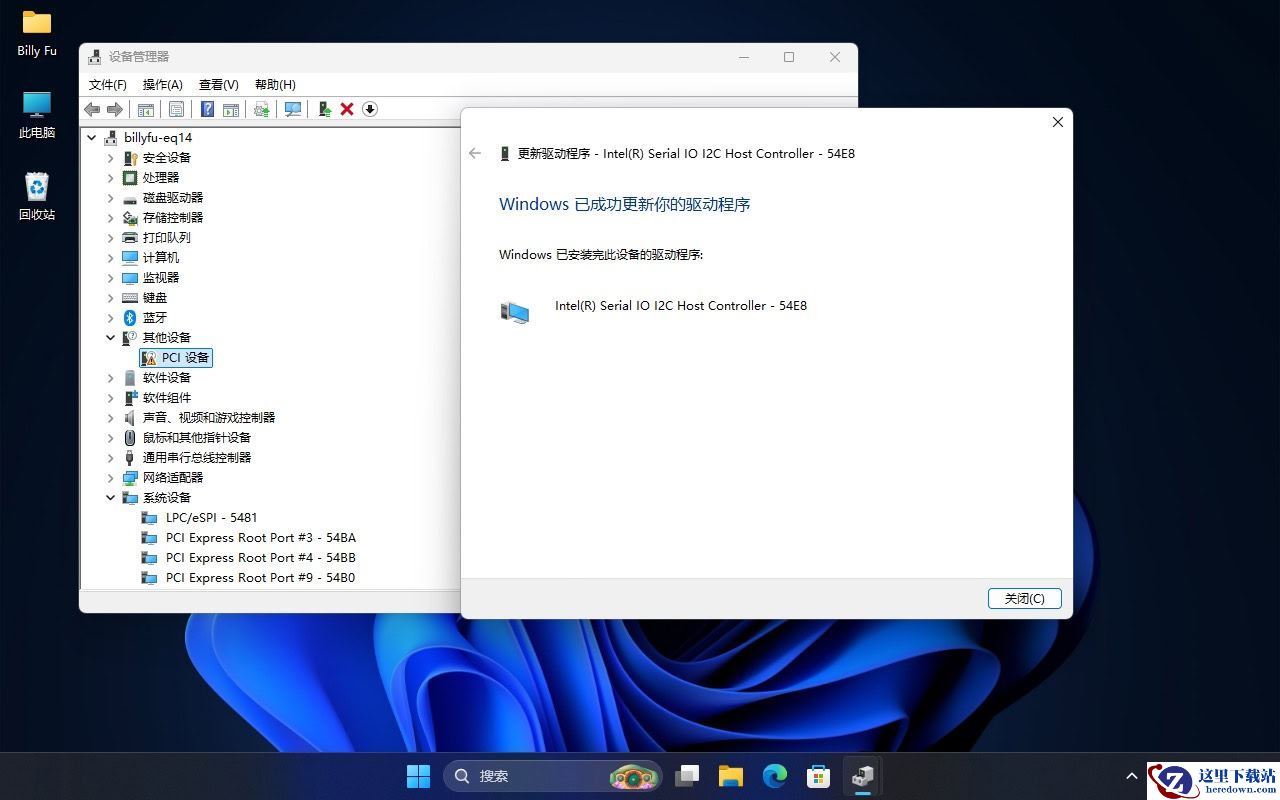Open the 文件(F) menu
The image size is (1280, 800).
(108, 85)
